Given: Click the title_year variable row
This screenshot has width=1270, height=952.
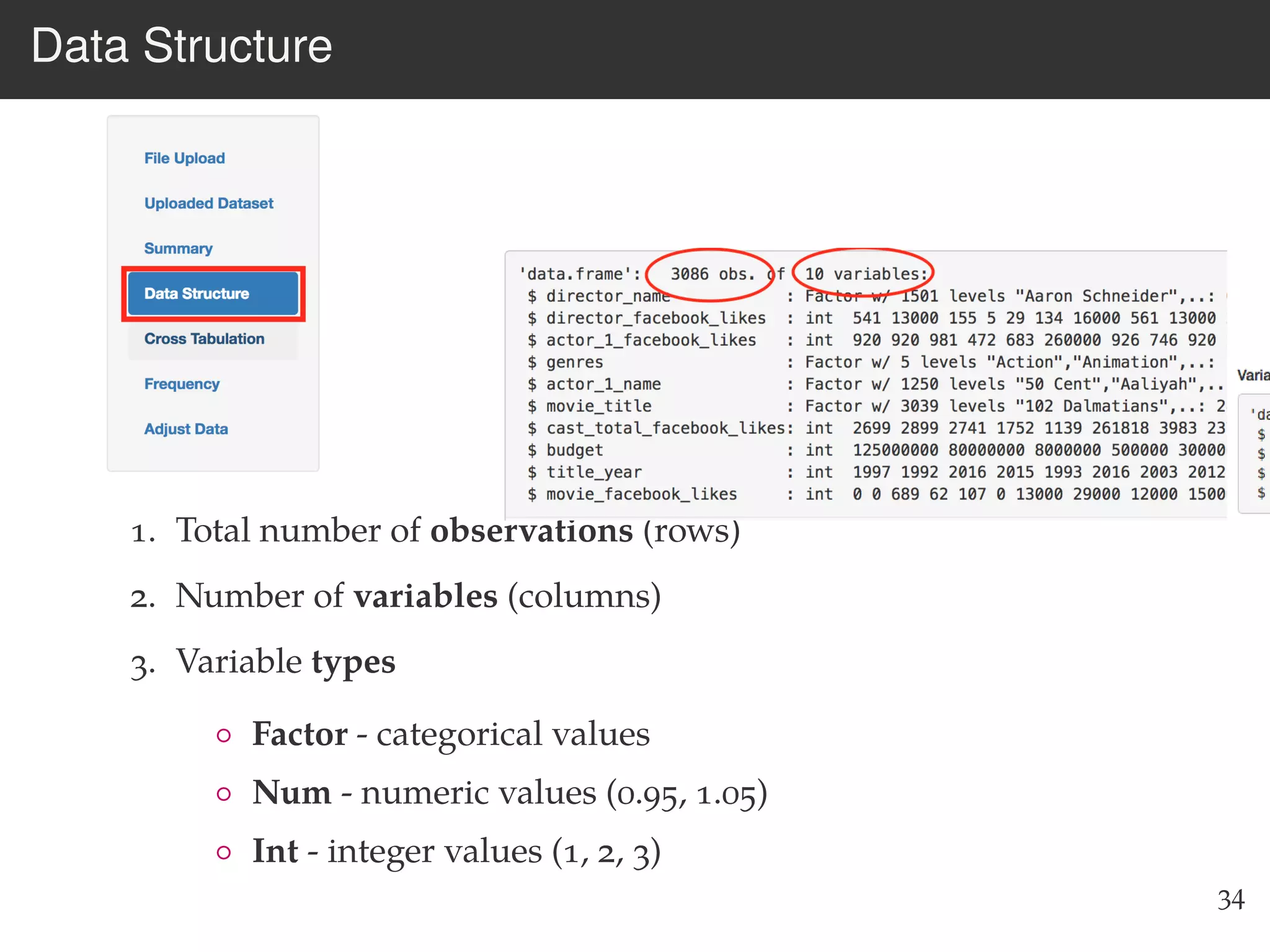Looking at the screenshot, I should 876,472.
